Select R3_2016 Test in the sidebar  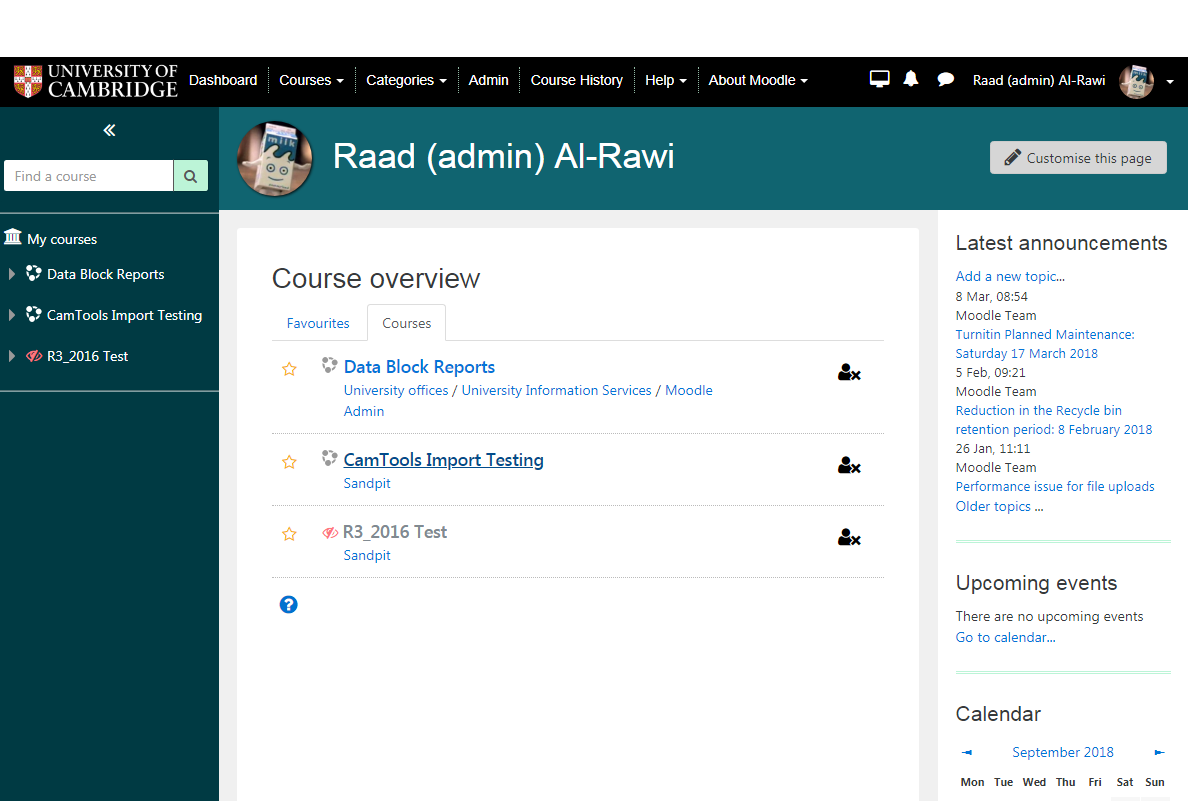87,356
